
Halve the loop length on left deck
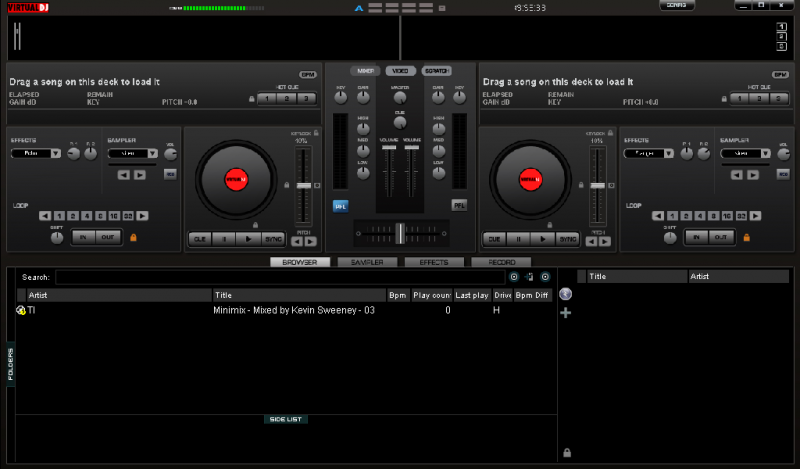[45, 216]
